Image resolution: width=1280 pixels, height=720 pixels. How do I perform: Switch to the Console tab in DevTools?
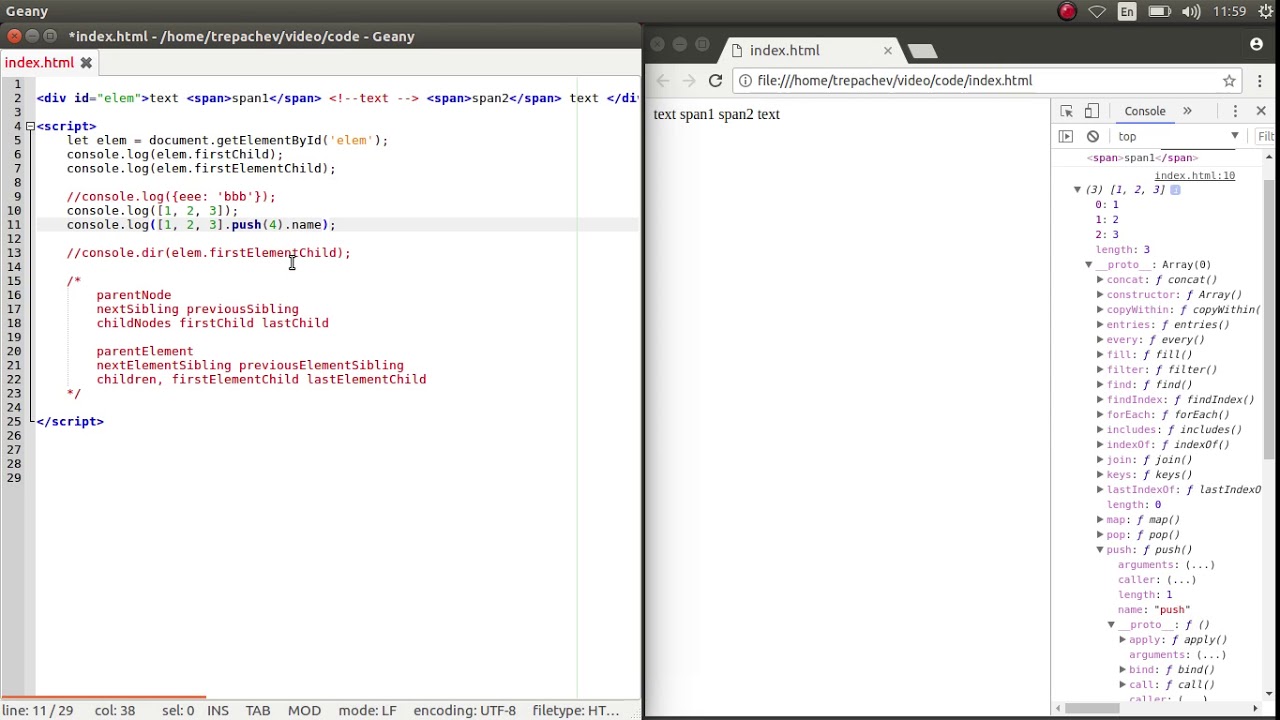coord(1145,111)
